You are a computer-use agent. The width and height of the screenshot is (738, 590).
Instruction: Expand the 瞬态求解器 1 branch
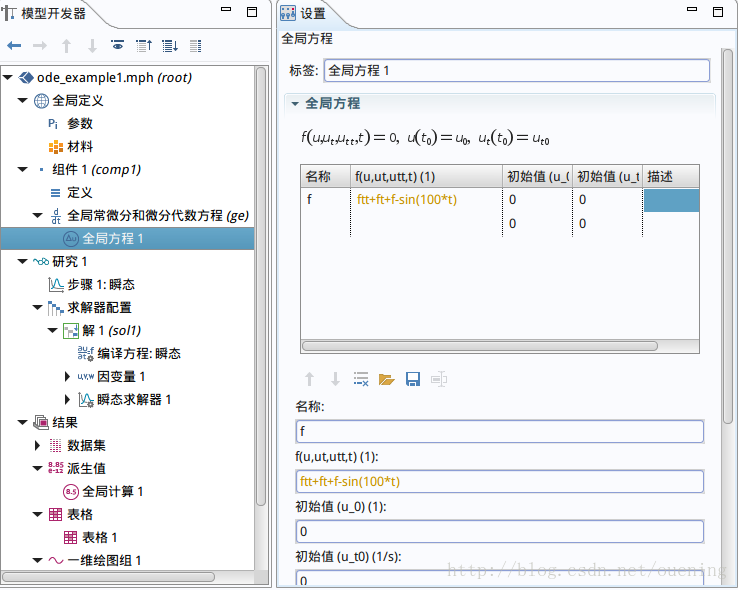tap(67, 399)
